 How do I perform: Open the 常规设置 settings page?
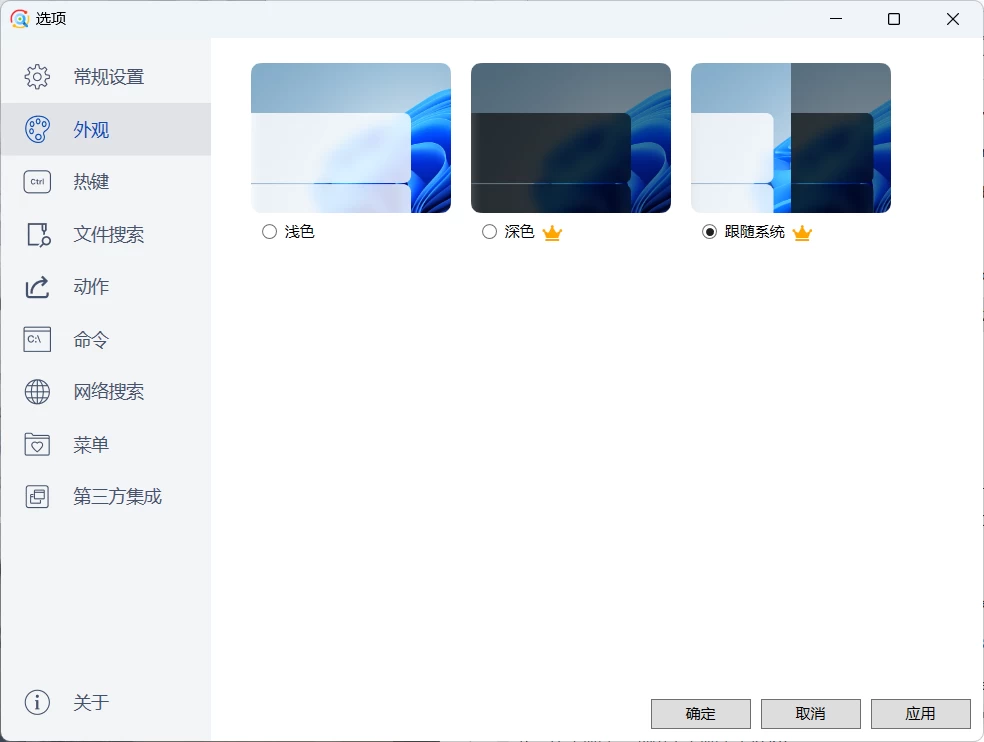[x=105, y=77]
